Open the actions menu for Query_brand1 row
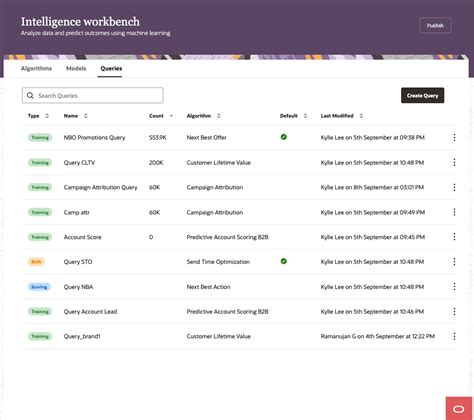The height and width of the screenshot is (420, 474). click(454, 336)
